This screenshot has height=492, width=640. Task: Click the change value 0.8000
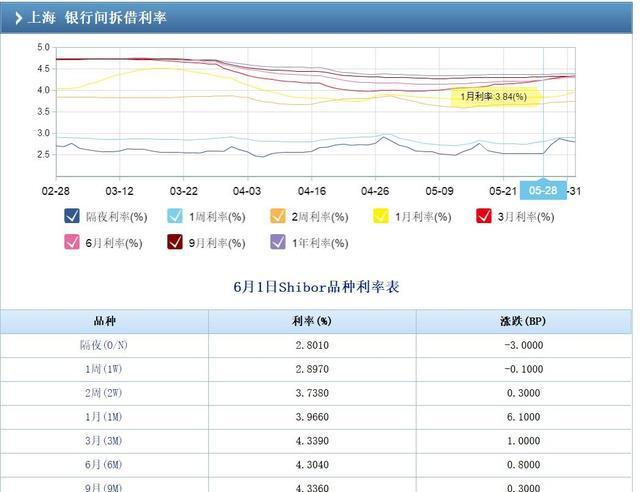(x=524, y=465)
